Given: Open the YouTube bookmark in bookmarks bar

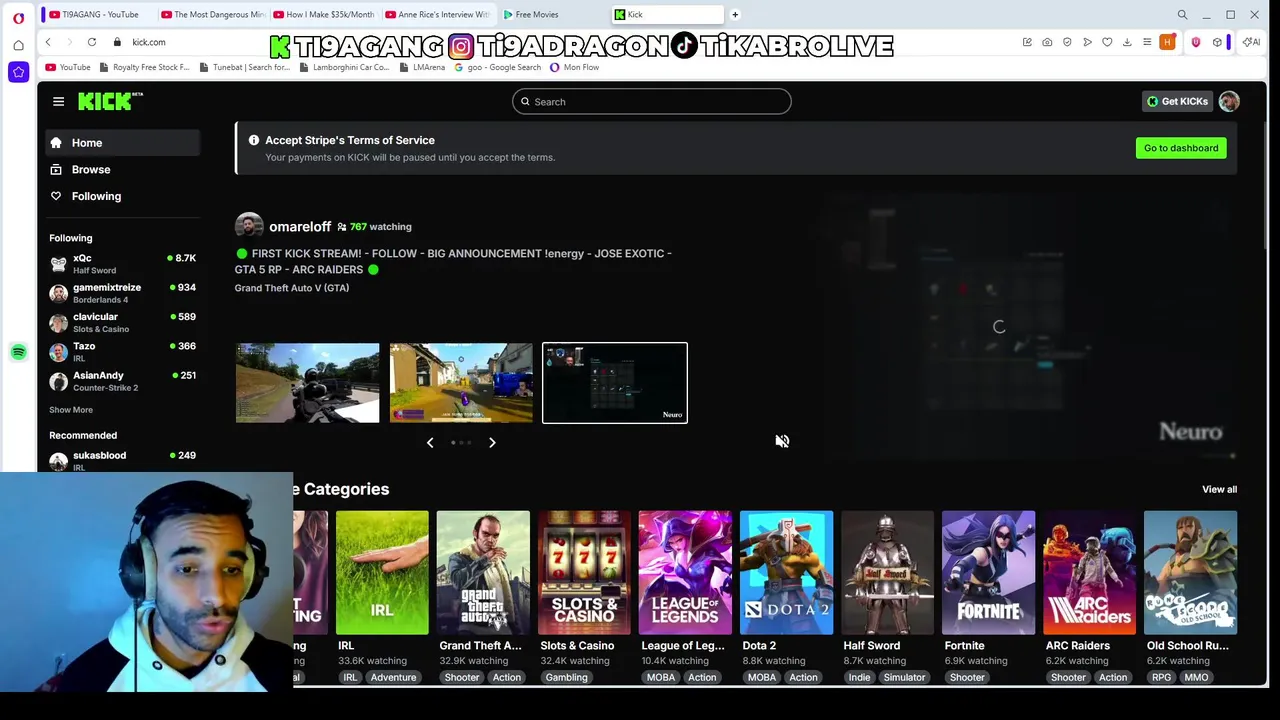Looking at the screenshot, I should pos(68,67).
